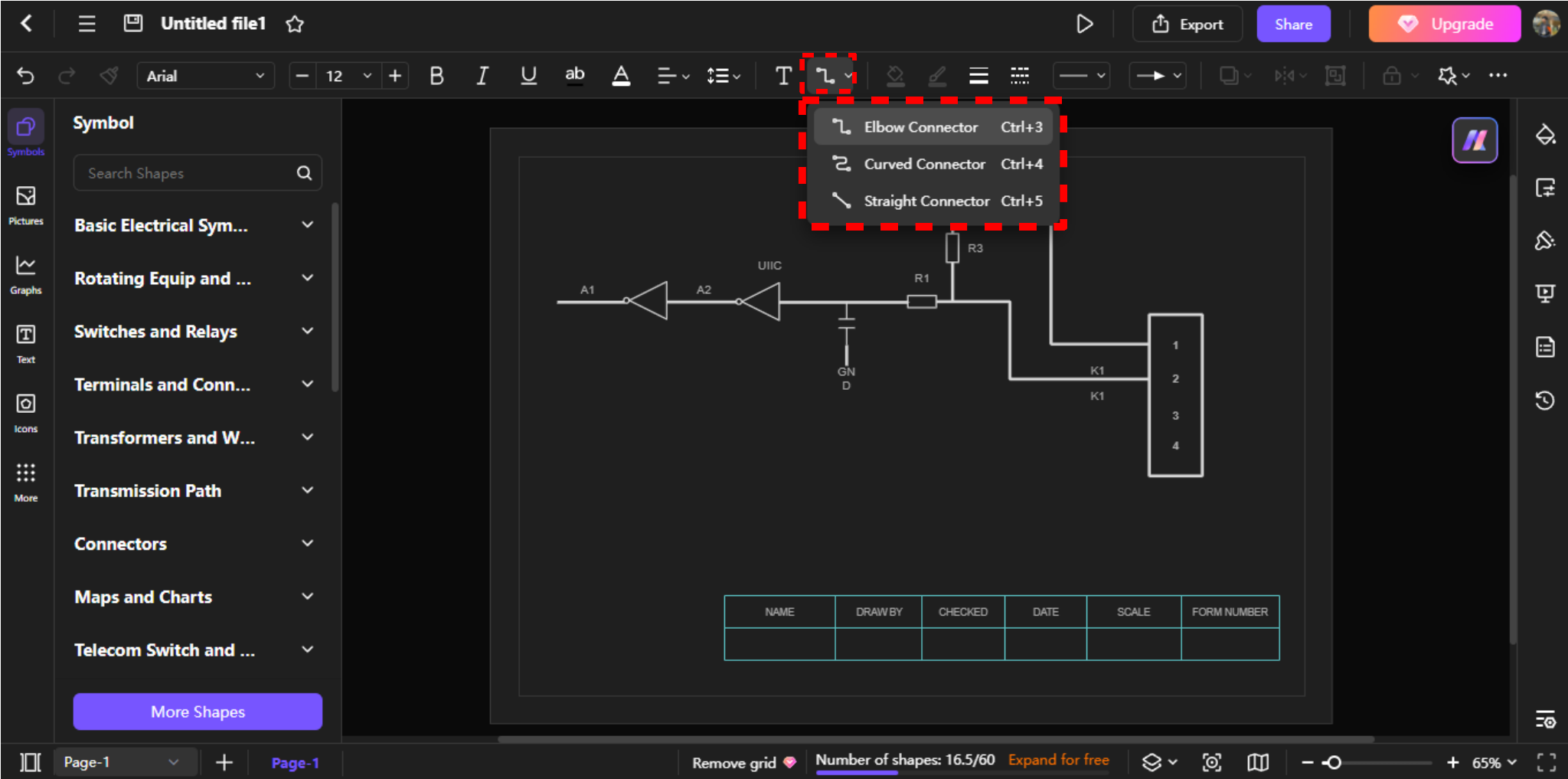
Task: Open the text alignment dropdown
Action: pyautogui.click(x=674, y=76)
